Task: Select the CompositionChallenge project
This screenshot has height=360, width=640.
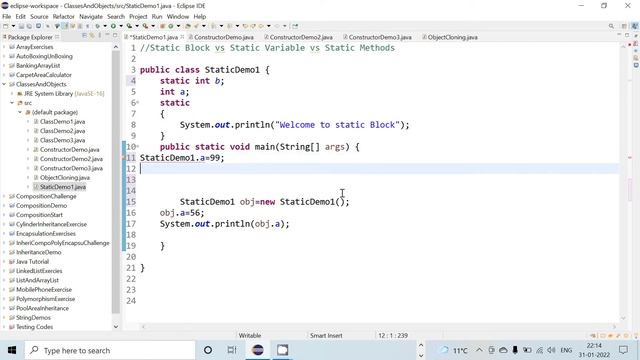Action: pos(46,196)
